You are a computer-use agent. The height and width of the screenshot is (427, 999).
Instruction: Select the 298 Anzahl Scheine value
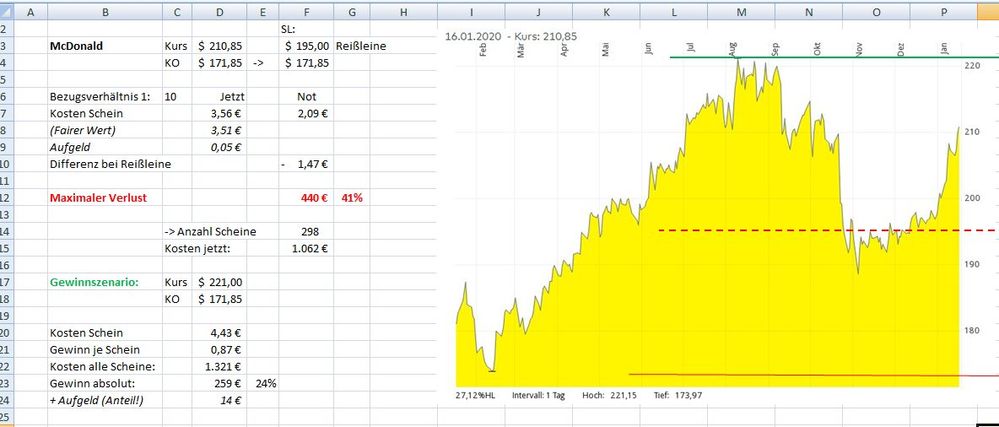pos(309,231)
